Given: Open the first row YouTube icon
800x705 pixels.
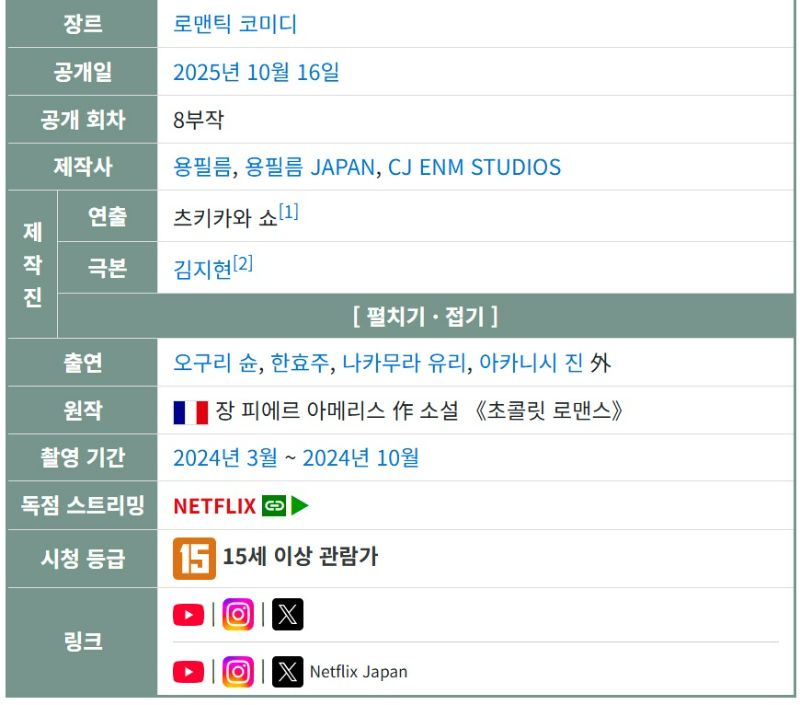Looking at the screenshot, I should pos(188,615).
